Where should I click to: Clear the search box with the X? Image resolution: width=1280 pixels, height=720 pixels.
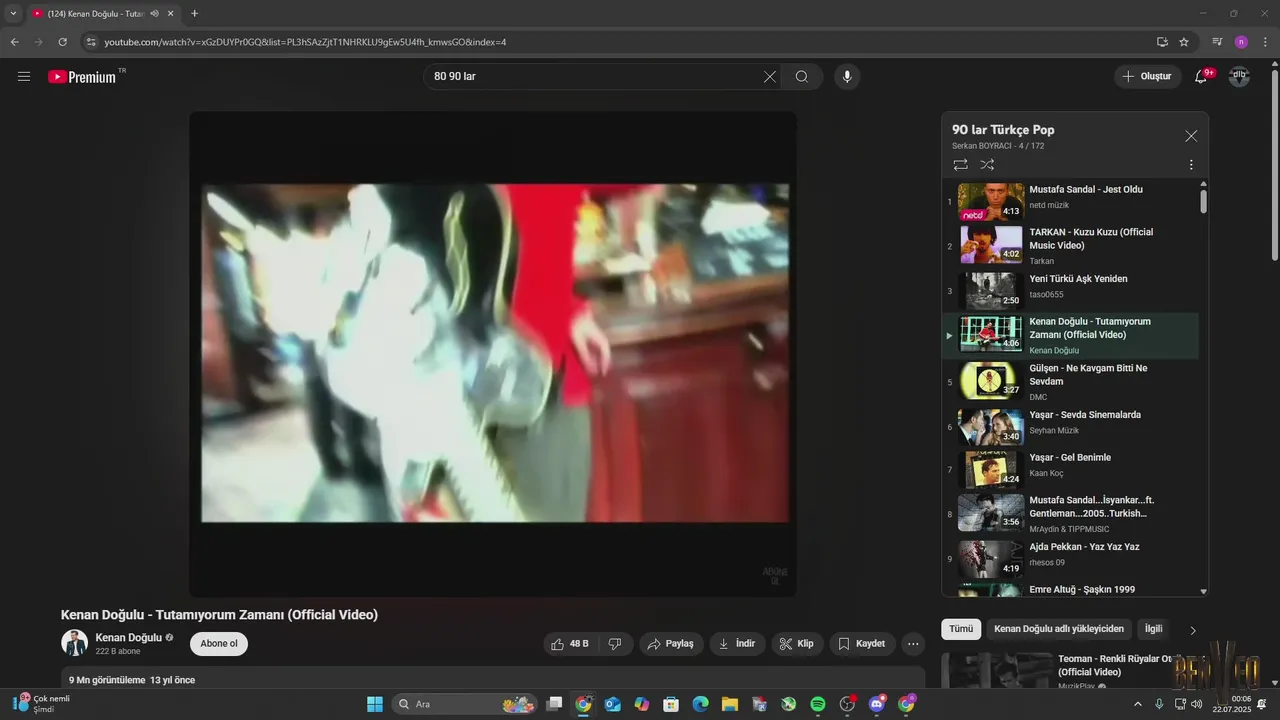tap(770, 76)
